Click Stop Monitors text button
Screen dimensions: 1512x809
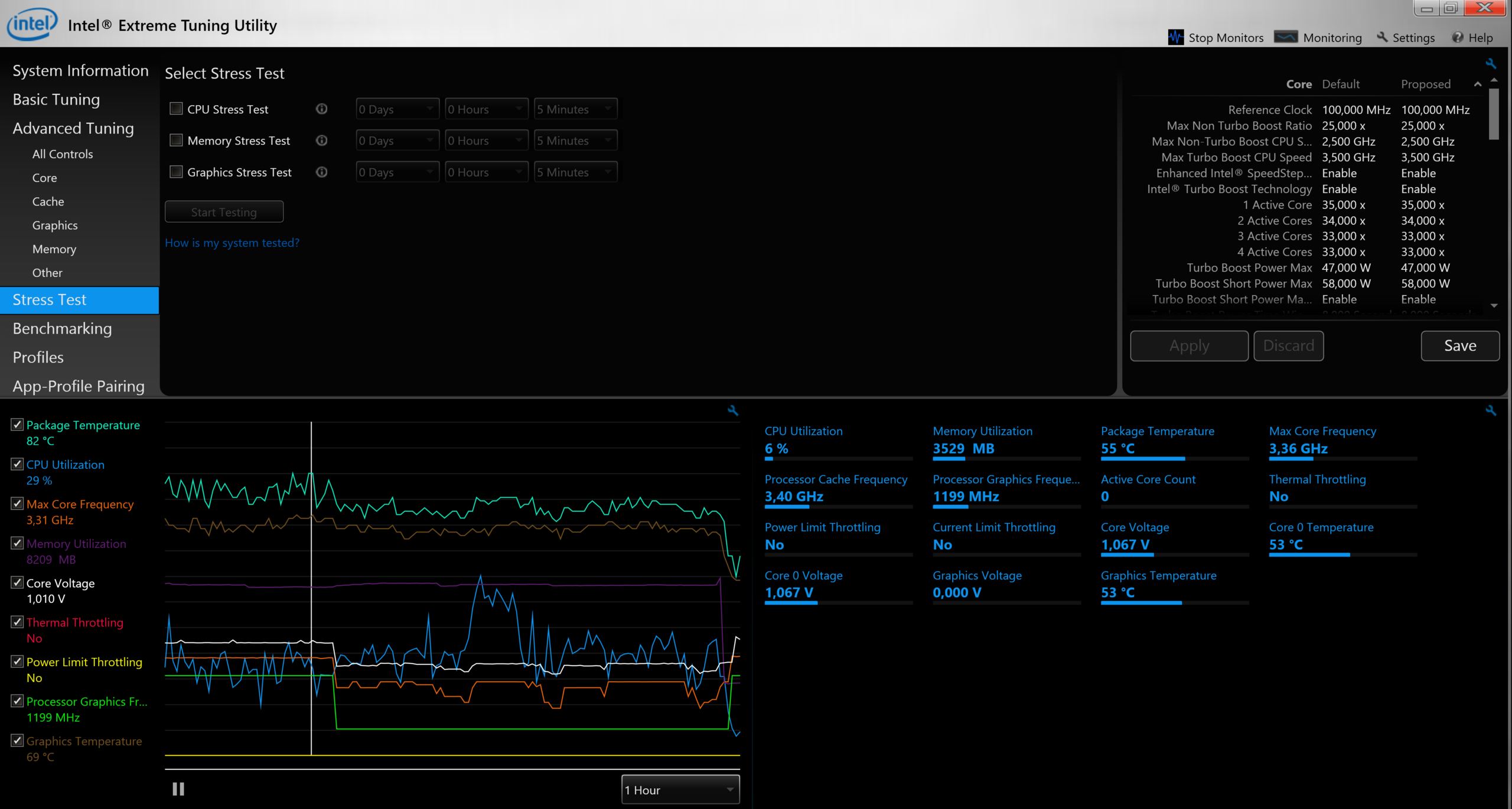(1226, 38)
